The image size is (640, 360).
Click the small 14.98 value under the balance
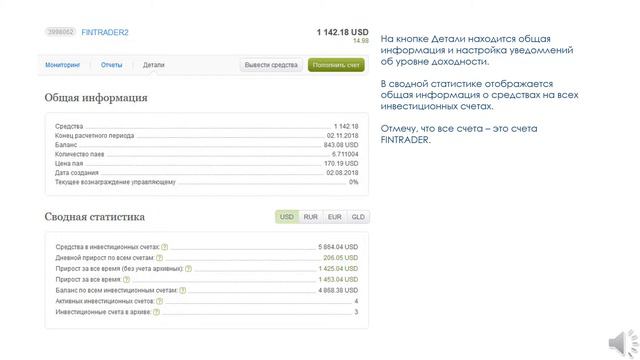(361, 40)
